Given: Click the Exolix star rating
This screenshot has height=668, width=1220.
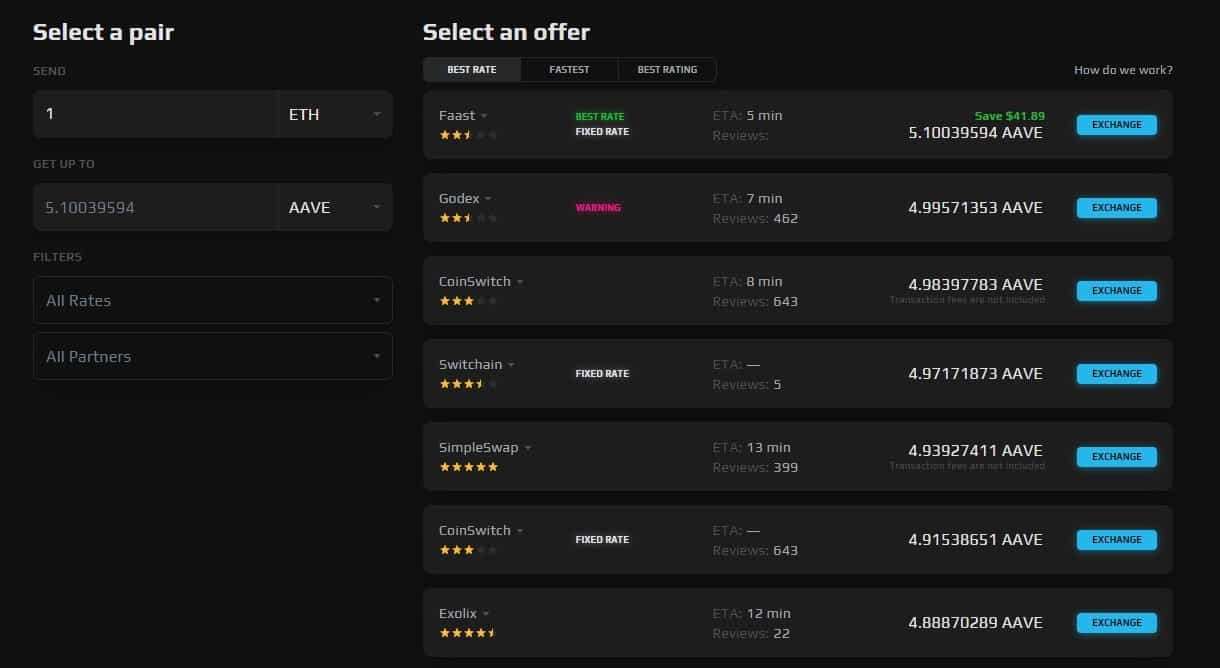Looking at the screenshot, I should [x=468, y=632].
